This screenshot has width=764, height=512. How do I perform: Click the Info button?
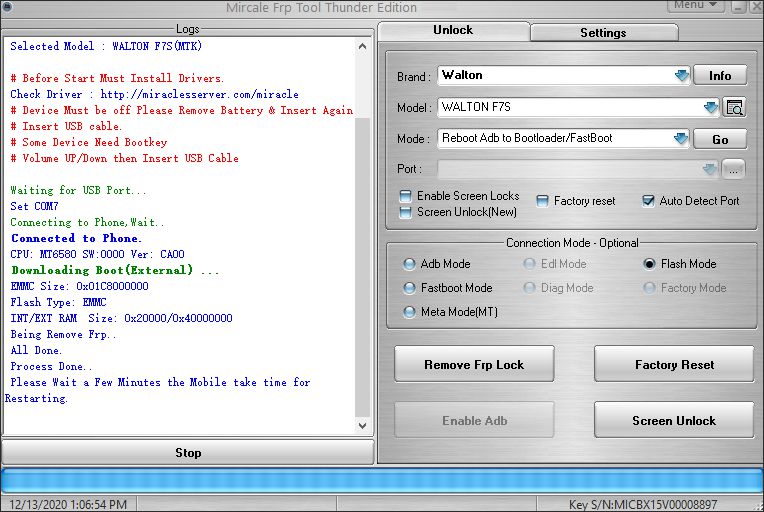pos(720,76)
